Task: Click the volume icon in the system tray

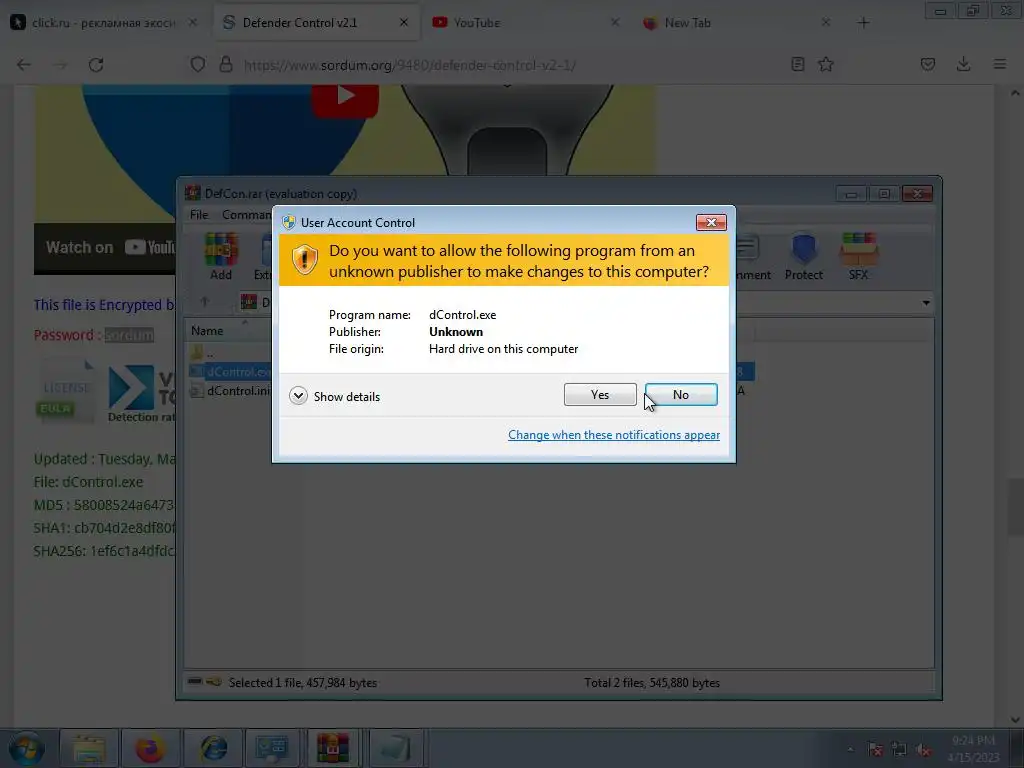Action: tap(923, 750)
